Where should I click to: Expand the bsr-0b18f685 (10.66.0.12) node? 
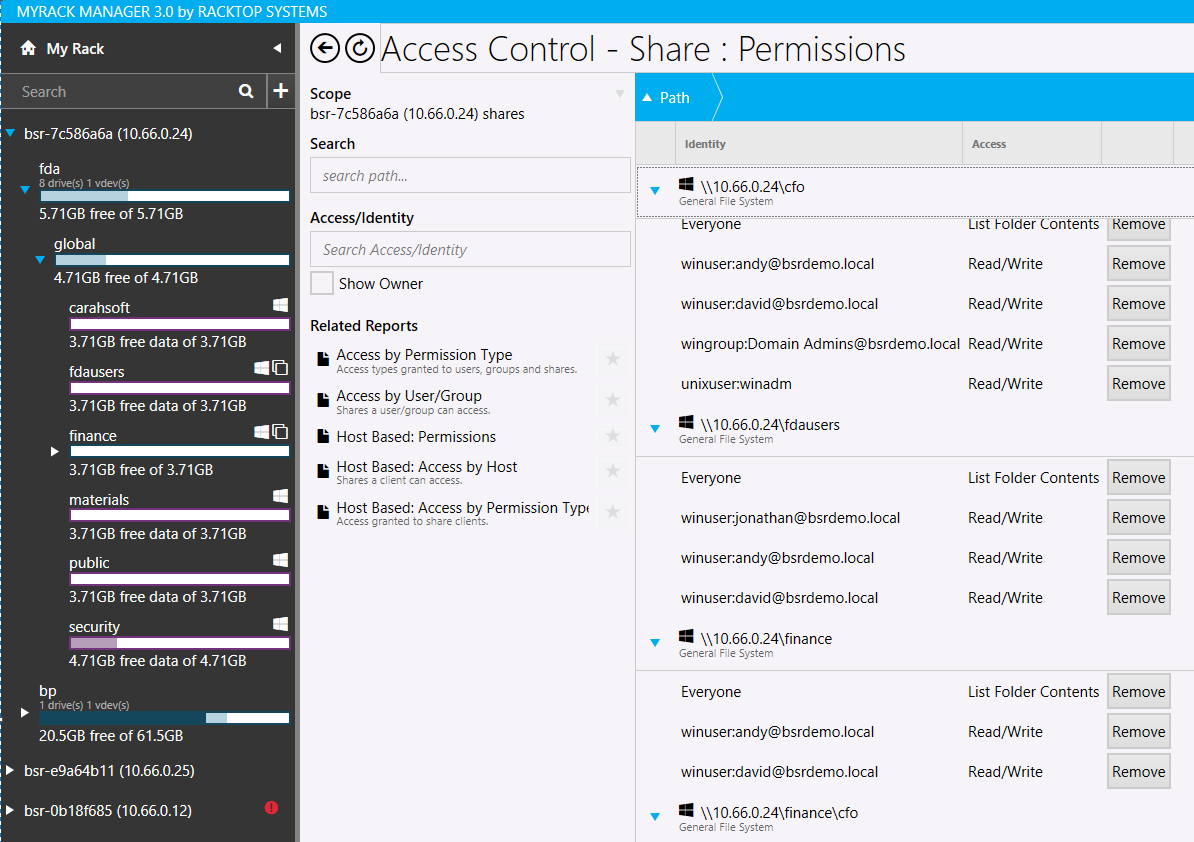click(10, 810)
